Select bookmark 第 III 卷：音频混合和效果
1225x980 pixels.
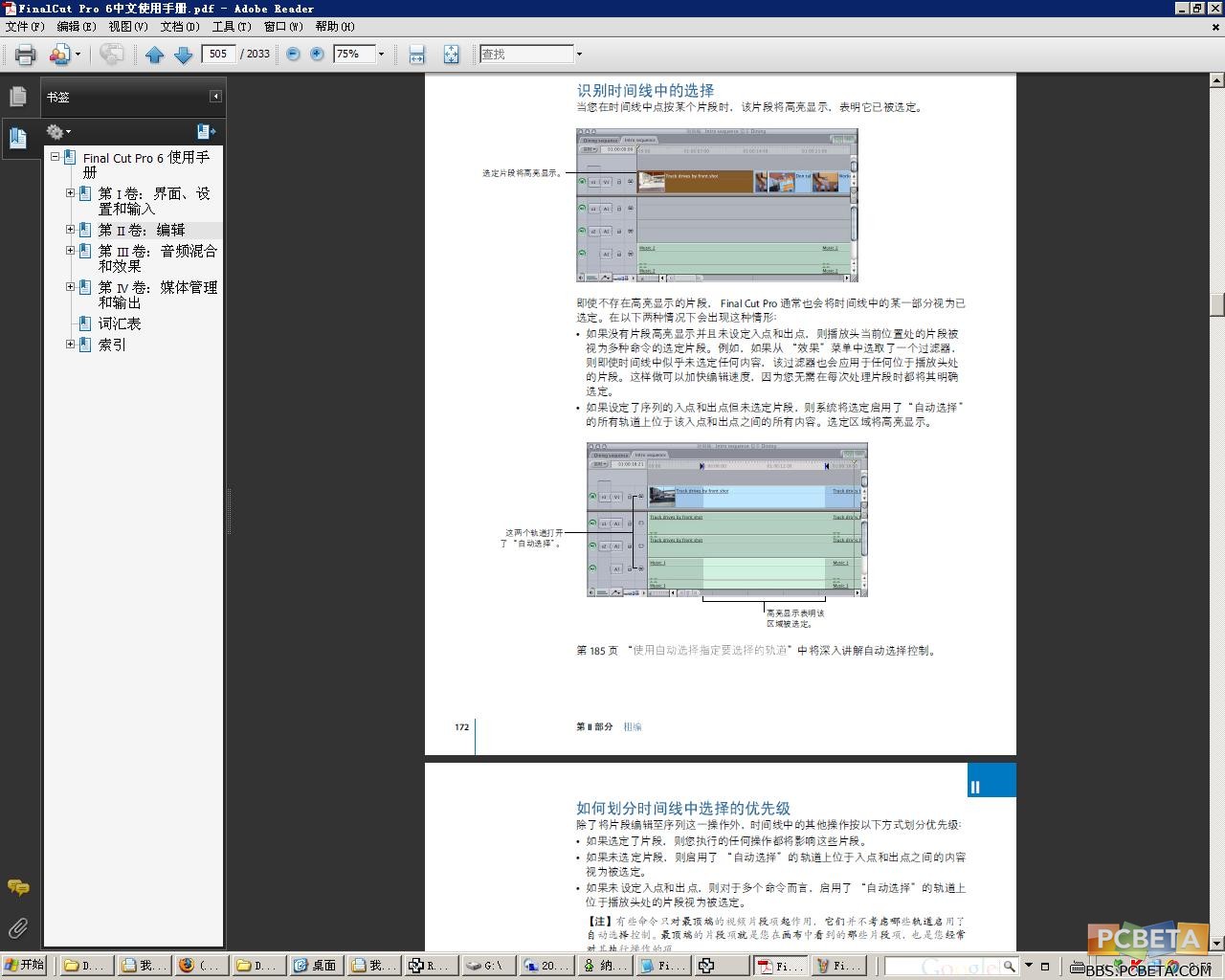point(158,258)
